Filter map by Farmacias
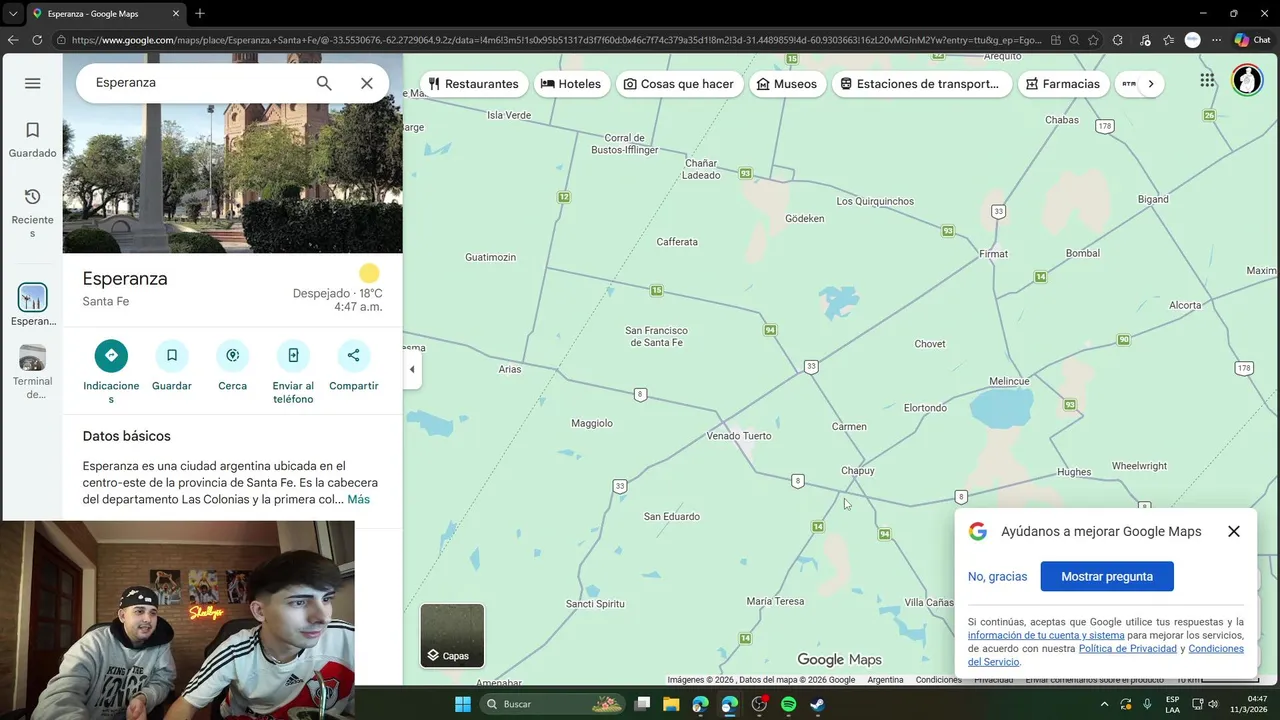The image size is (1280, 720). (x=1061, y=84)
